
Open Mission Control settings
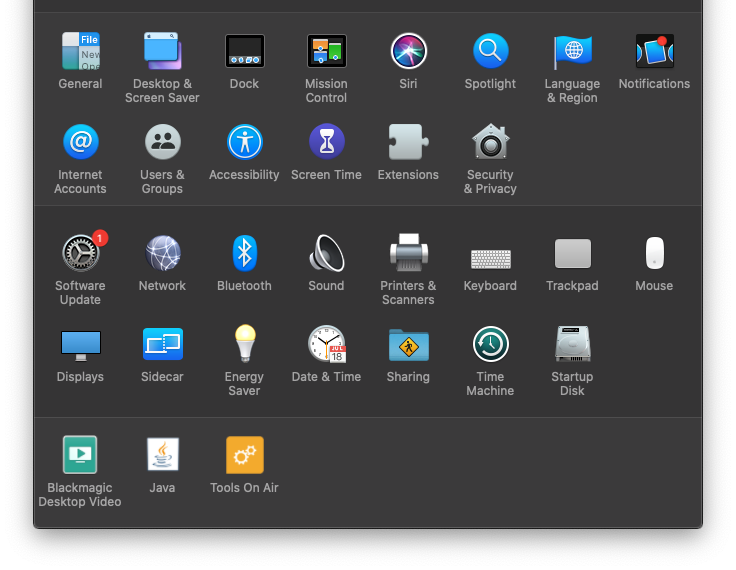[x=327, y=51]
